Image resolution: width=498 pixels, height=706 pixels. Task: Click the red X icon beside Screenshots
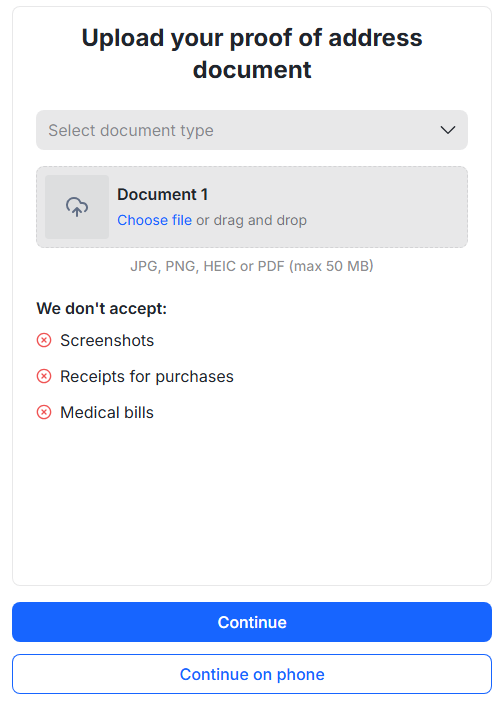44,340
